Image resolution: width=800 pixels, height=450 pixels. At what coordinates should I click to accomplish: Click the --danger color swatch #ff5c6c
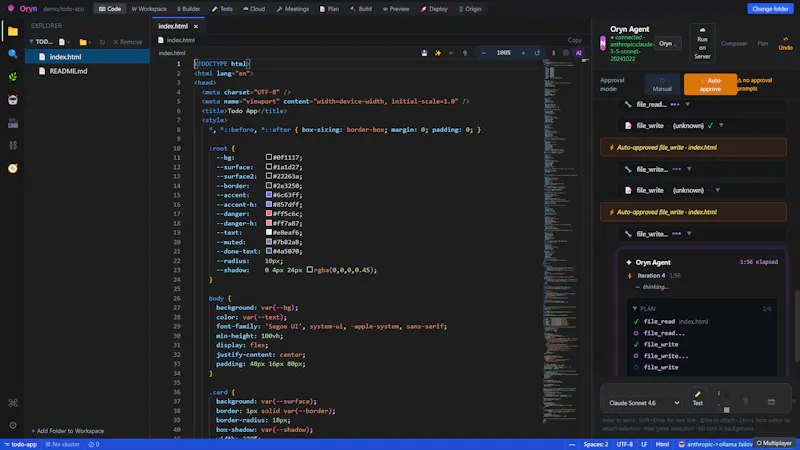pyautogui.click(x=268, y=213)
